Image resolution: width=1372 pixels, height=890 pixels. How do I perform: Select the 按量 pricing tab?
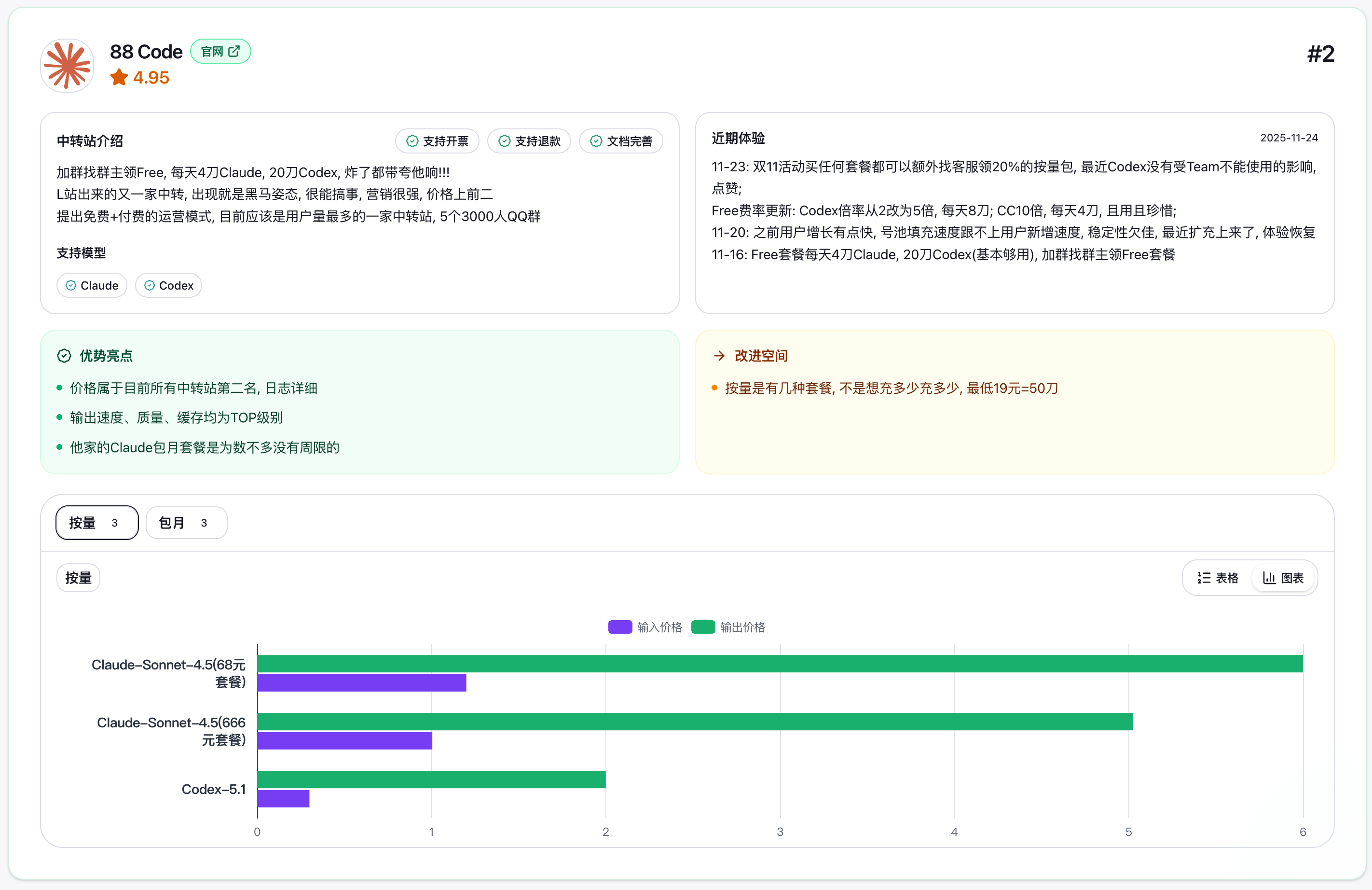97,523
